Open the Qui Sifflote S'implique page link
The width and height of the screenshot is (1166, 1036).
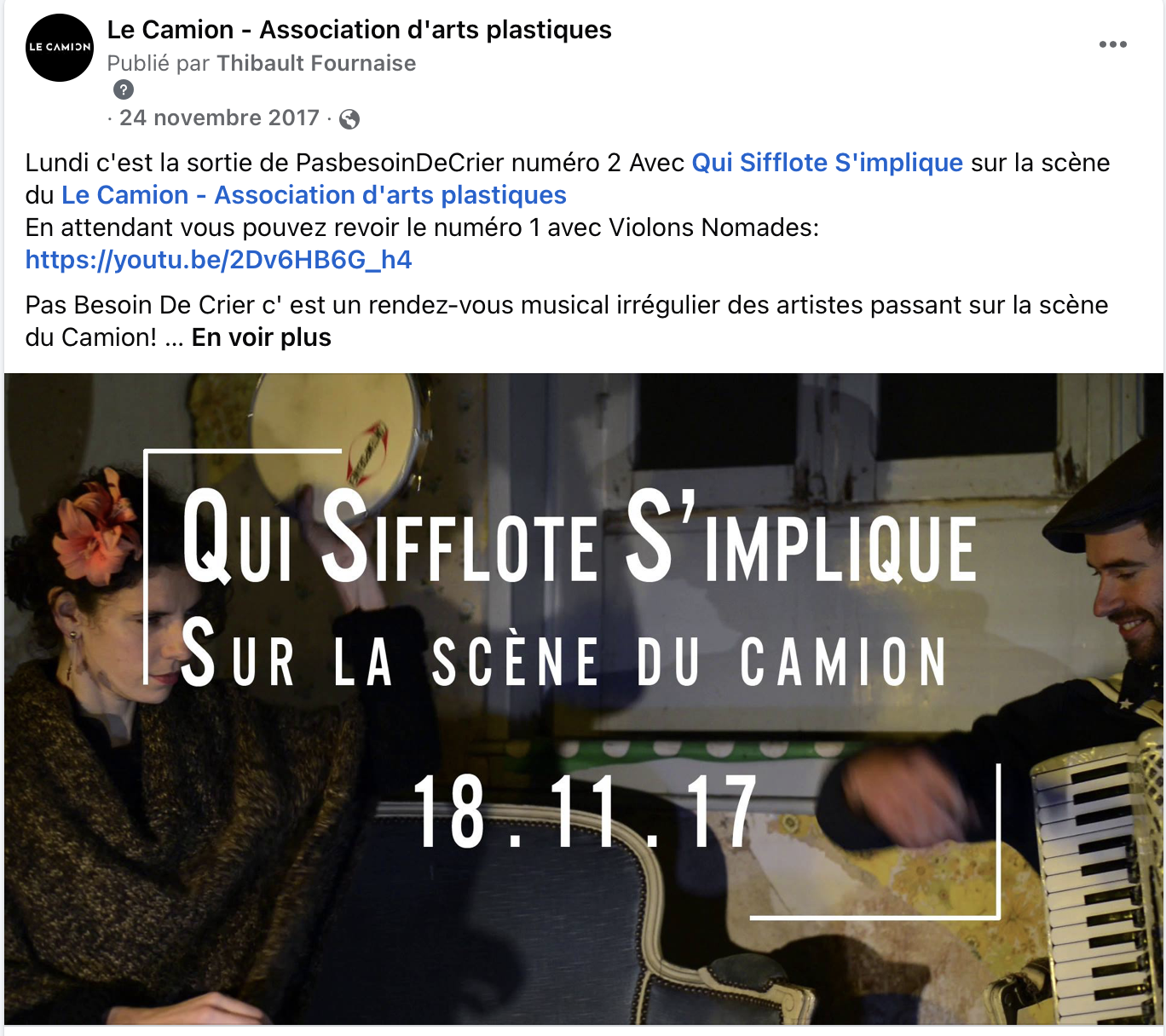pos(827,163)
